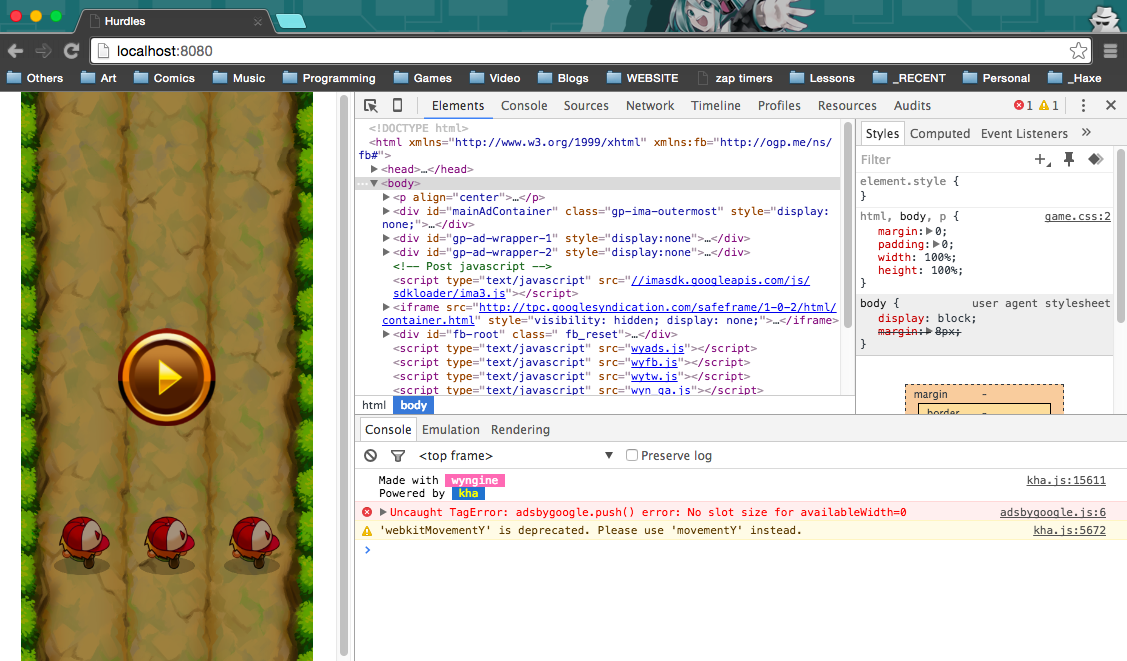1127x661 pixels.
Task: Click the Styles filter input field
Action: coord(943,160)
